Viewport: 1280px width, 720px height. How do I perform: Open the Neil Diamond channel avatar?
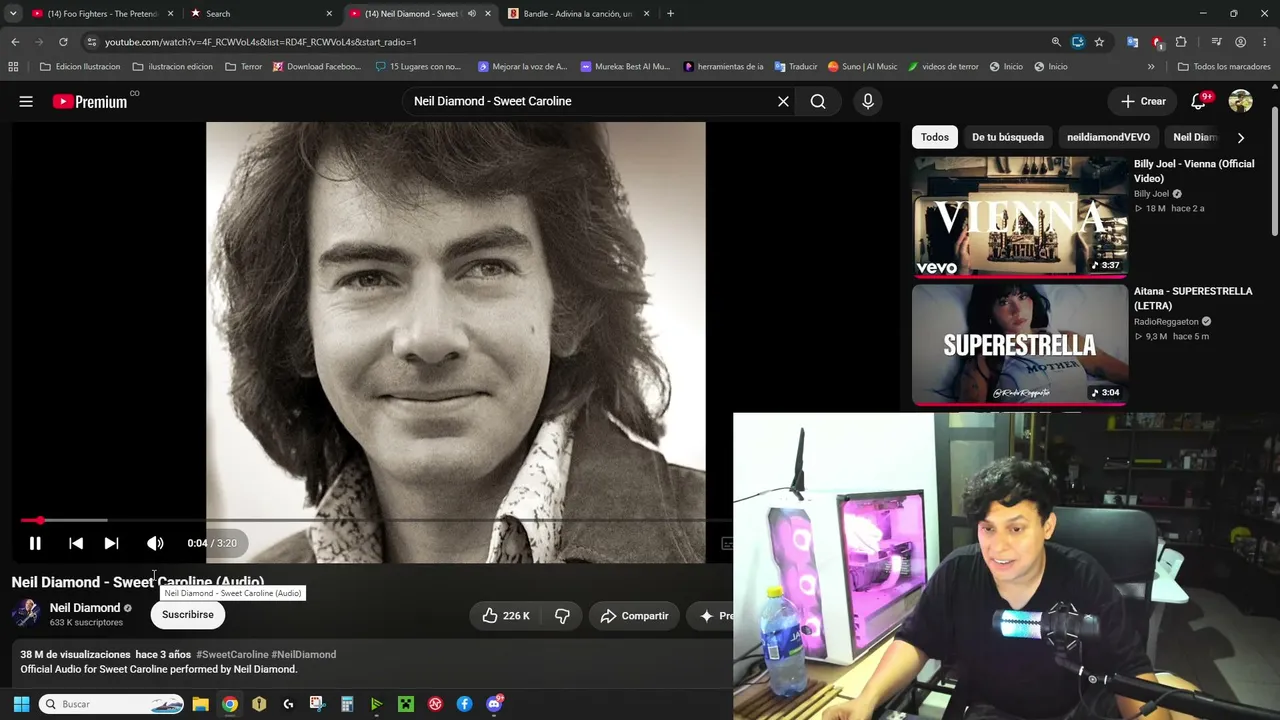point(27,614)
